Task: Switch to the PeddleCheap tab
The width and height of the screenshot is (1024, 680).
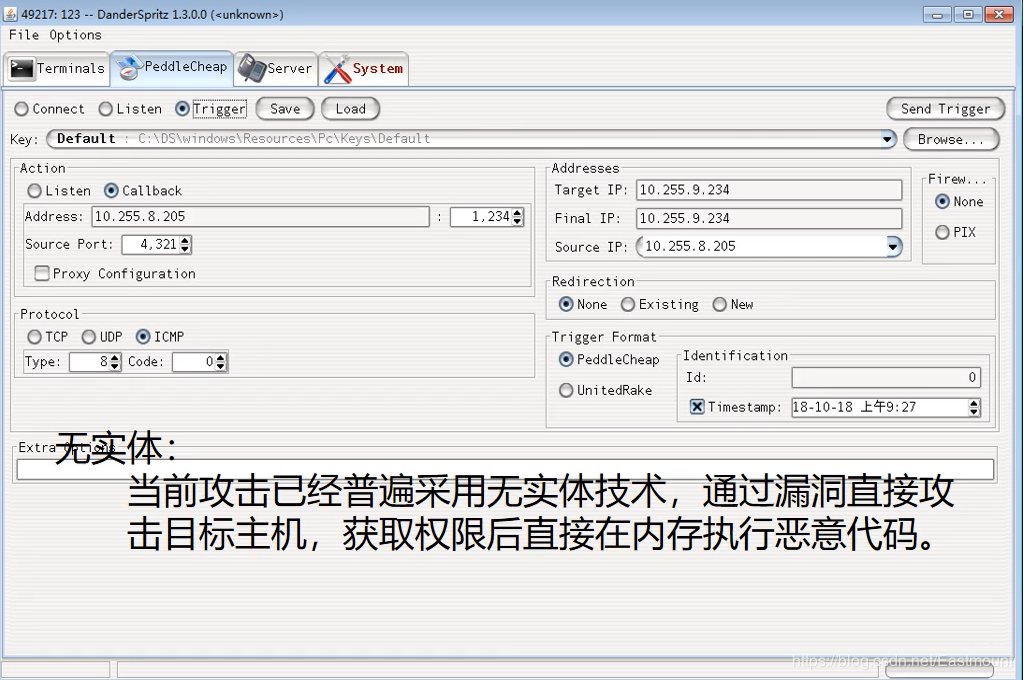Action: coord(172,67)
